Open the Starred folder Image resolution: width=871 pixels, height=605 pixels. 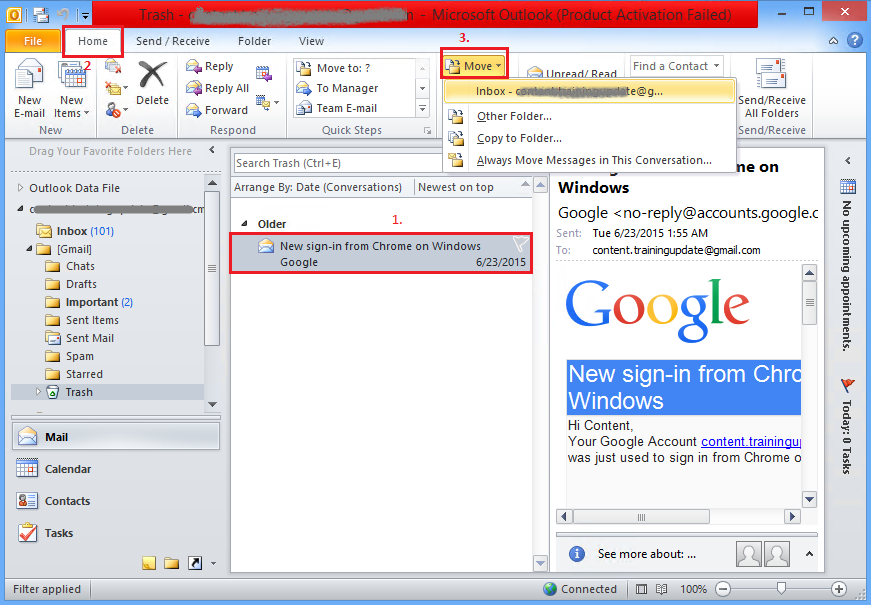(84, 374)
